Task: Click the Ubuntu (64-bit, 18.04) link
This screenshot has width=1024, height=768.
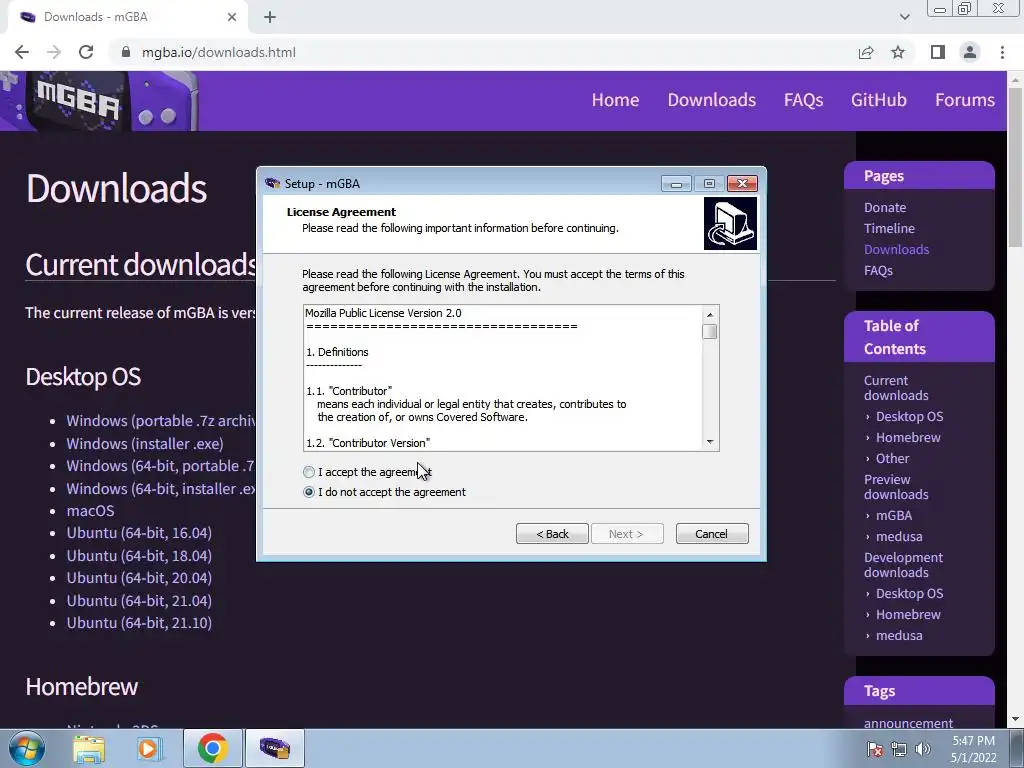Action: point(139,556)
